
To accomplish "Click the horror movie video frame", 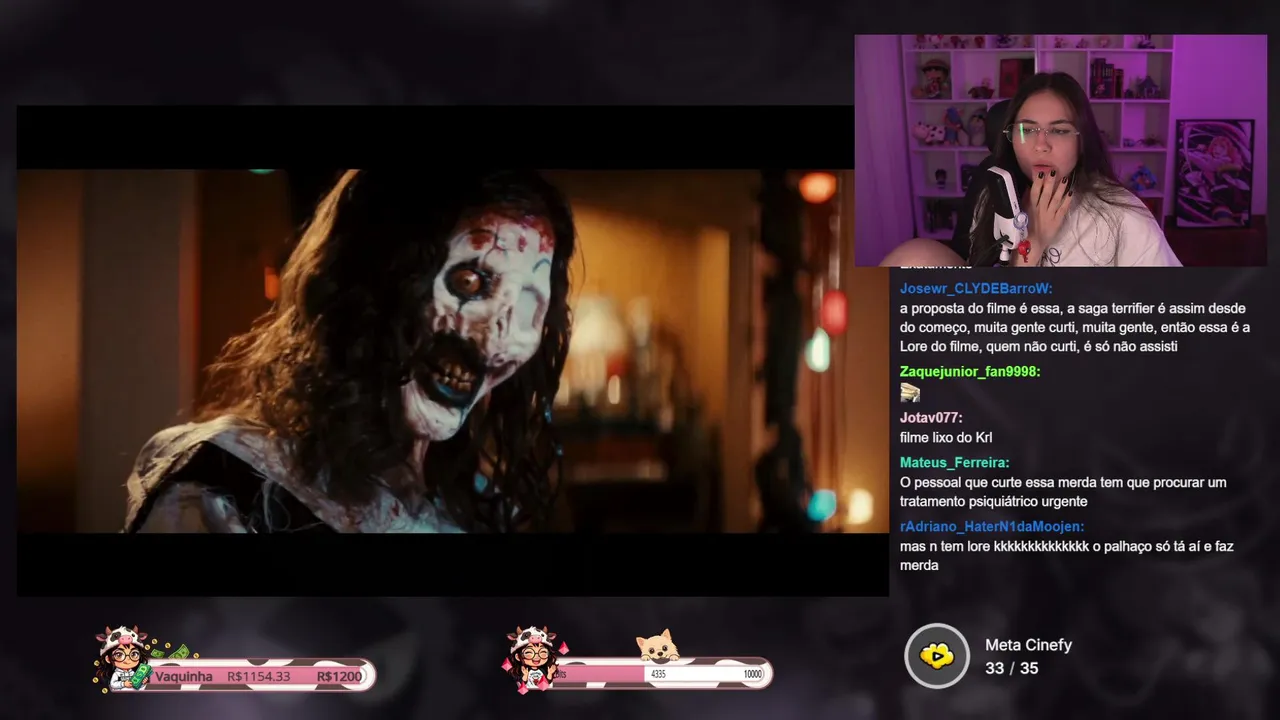I will [x=452, y=351].
